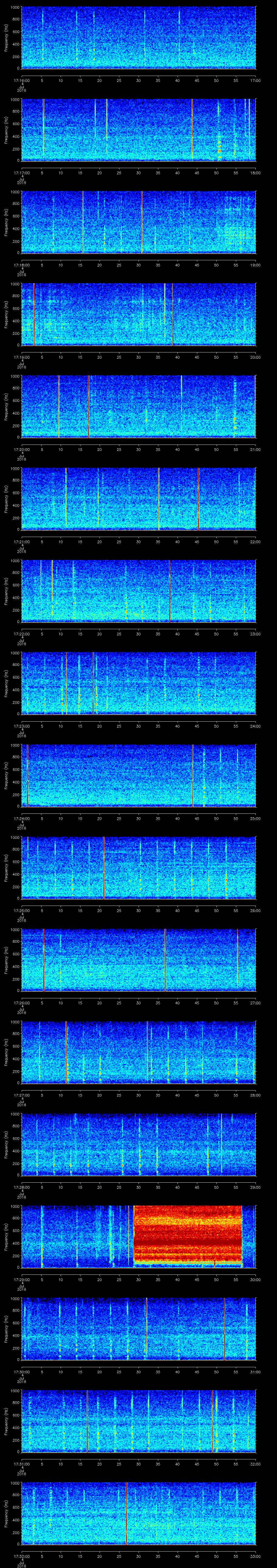Click the 33:00 end time label

click(255, 1556)
